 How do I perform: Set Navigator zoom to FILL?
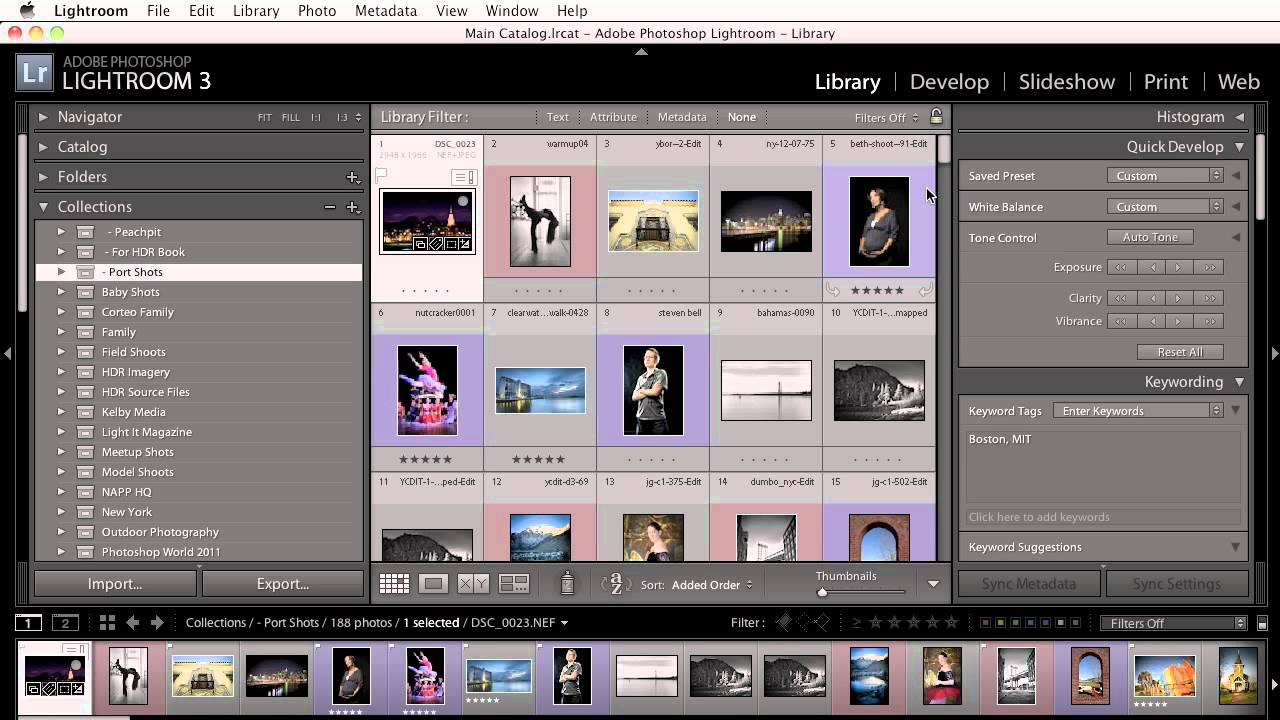pos(290,118)
